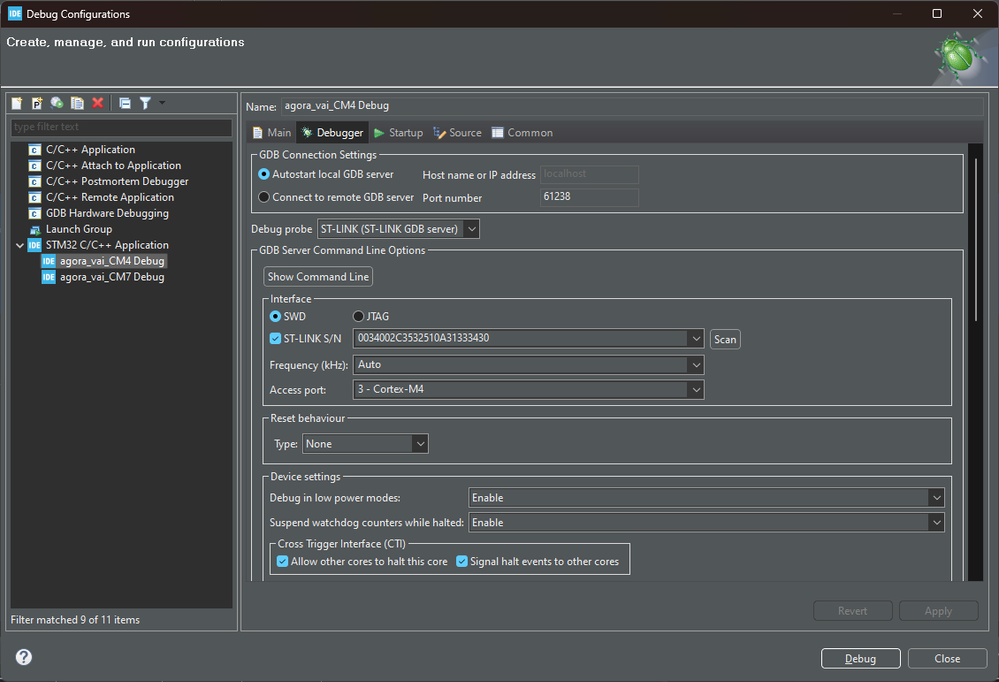999x682 pixels.
Task: Duplicate the selected launch configuration
Action: [x=76, y=102]
